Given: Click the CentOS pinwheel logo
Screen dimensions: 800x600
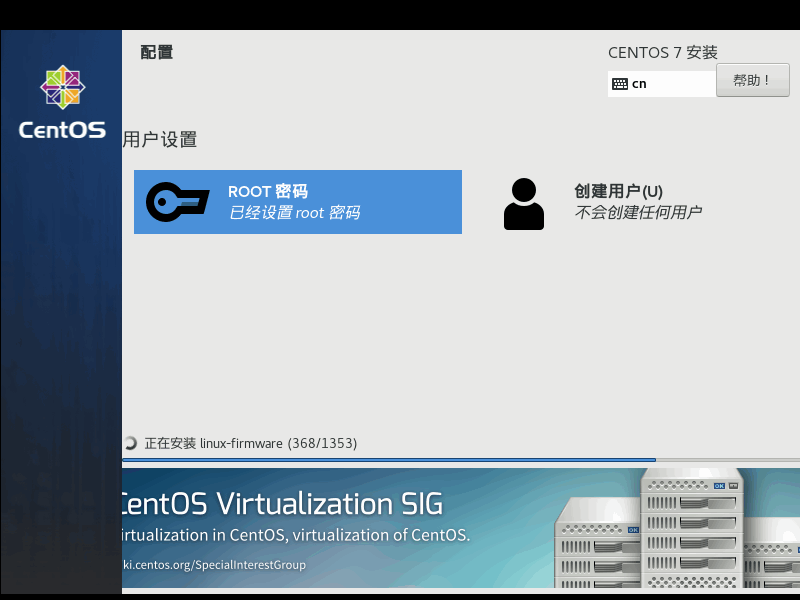Looking at the screenshot, I should tap(63, 87).
